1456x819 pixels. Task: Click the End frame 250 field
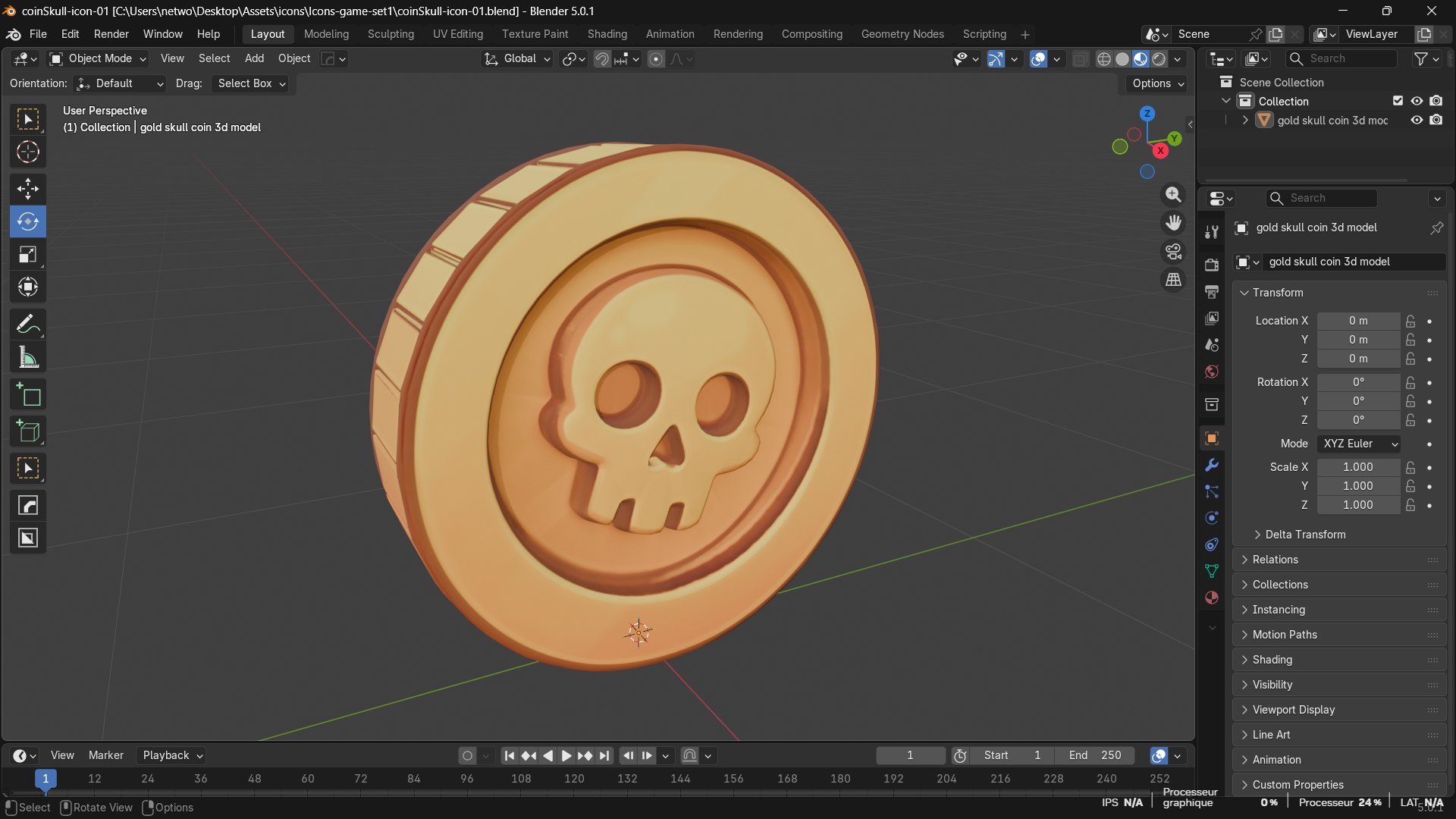click(x=1094, y=755)
